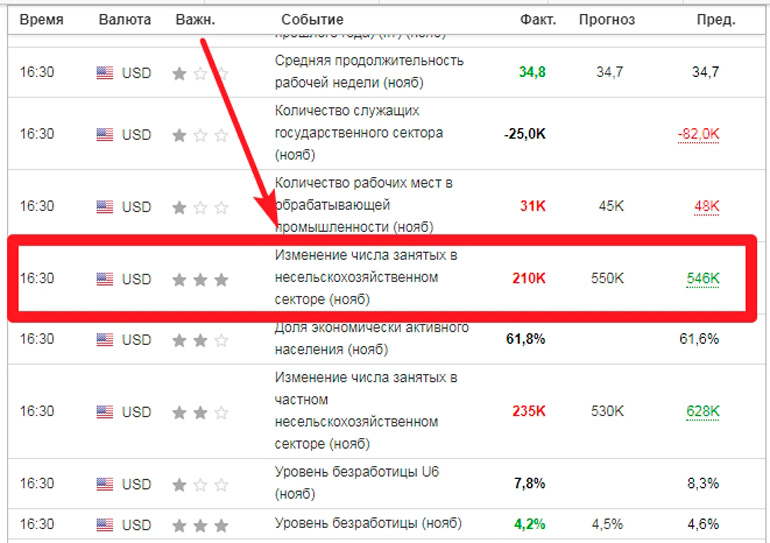The width and height of the screenshot is (770, 543).
Task: Click importance stars in обрабатывающей промышленности row
Action: [x=200, y=207]
